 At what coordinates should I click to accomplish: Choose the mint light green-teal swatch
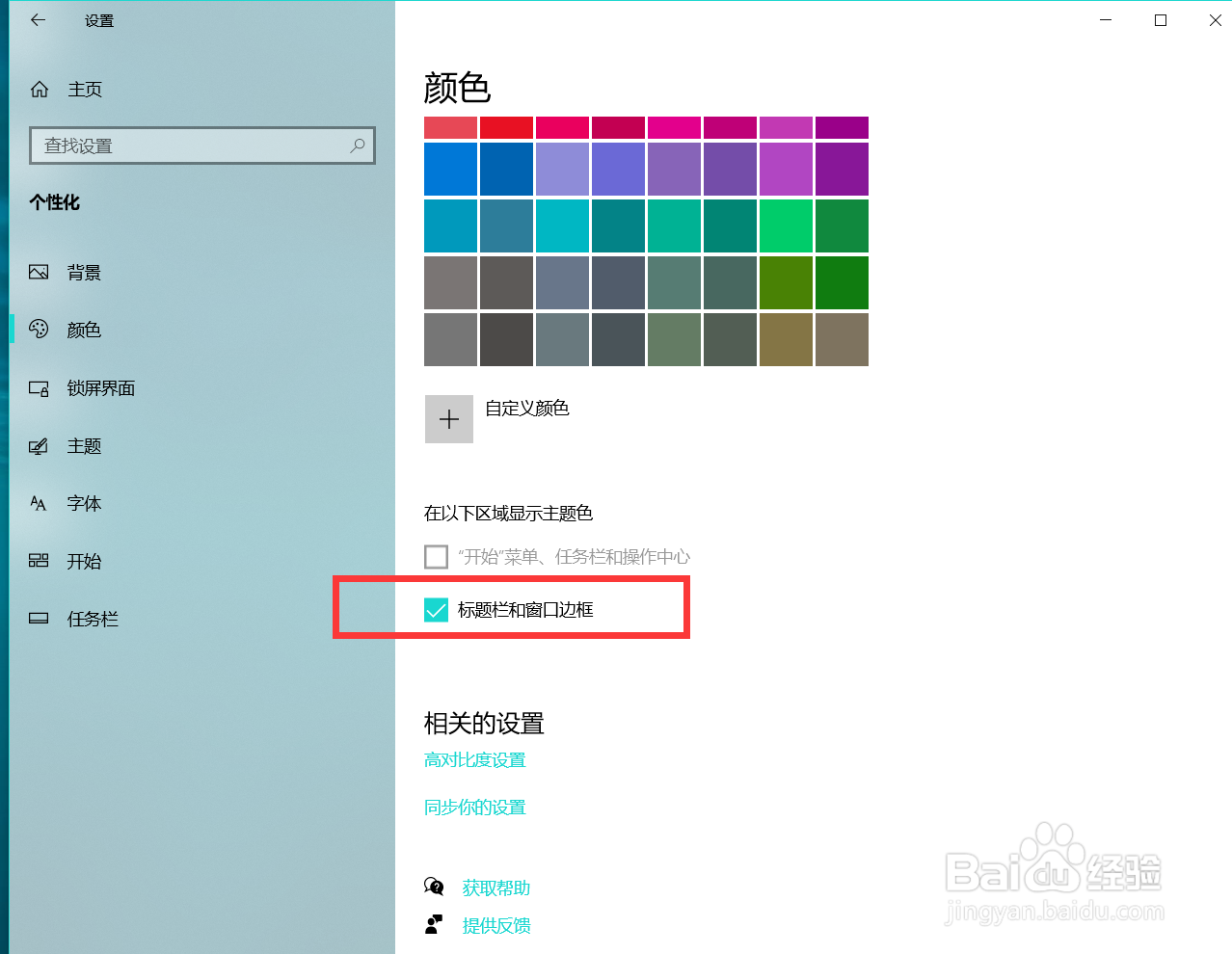point(674,225)
